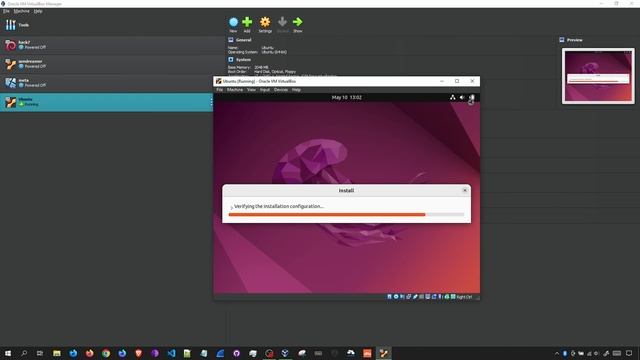Open Input menu in Ubuntu VM window

[x=265, y=90]
